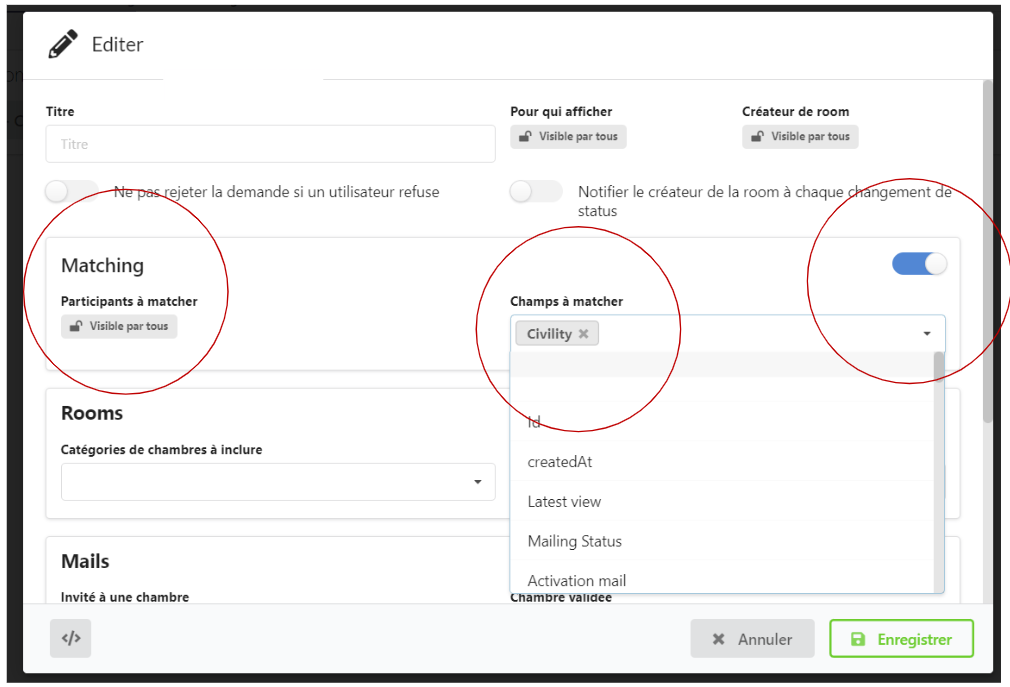The width and height of the screenshot is (1010, 687).
Task: Remove the Civility tag with its x icon
Action: tap(584, 334)
